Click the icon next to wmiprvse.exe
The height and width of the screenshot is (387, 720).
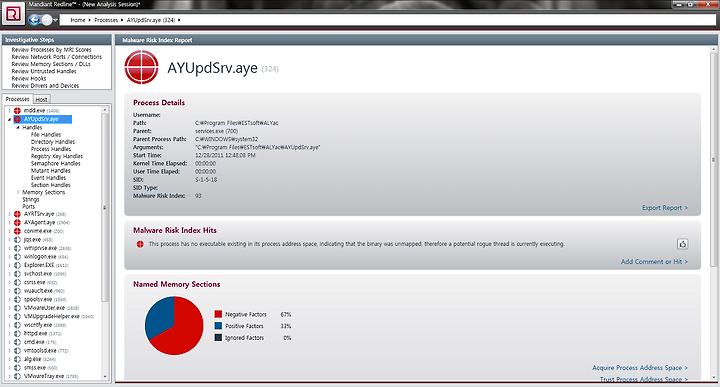click(17, 248)
